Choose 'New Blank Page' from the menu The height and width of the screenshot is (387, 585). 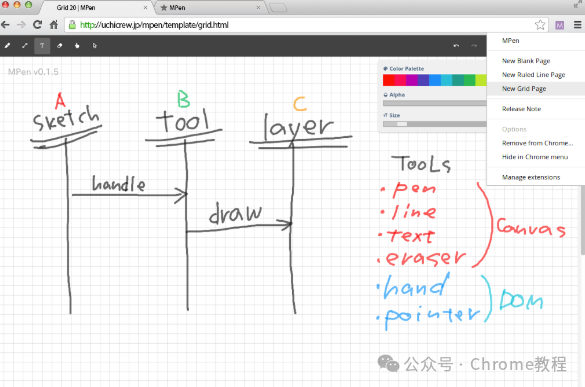coord(526,61)
